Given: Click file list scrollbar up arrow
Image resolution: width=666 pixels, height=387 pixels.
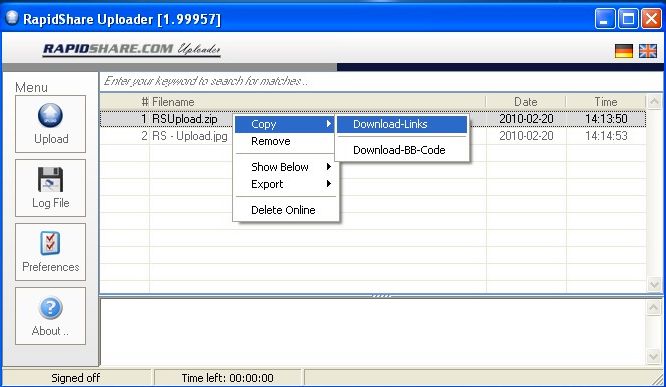Looking at the screenshot, I should pyautogui.click(x=654, y=102).
